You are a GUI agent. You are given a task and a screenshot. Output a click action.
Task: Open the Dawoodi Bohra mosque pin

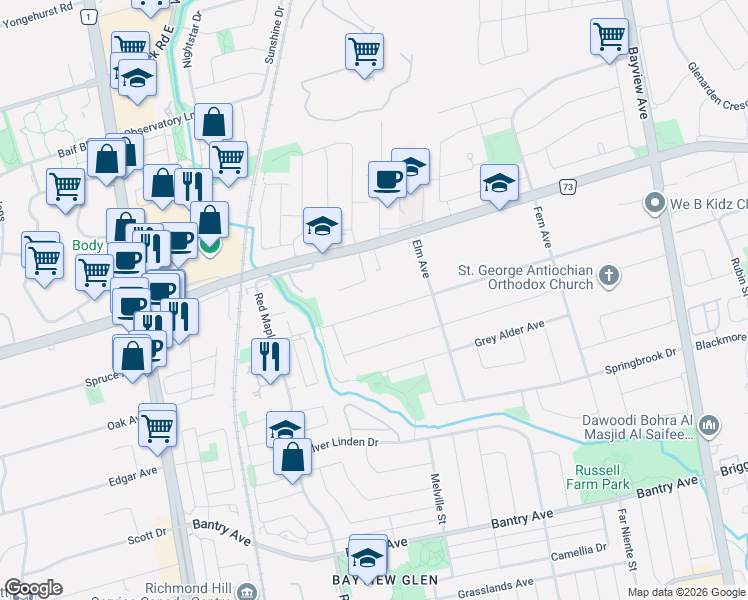click(x=709, y=424)
